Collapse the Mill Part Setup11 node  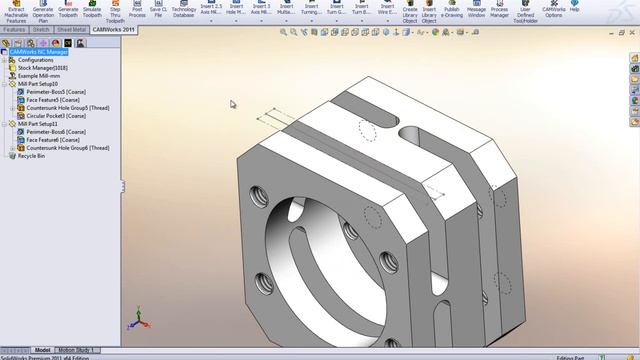[x=4, y=124]
